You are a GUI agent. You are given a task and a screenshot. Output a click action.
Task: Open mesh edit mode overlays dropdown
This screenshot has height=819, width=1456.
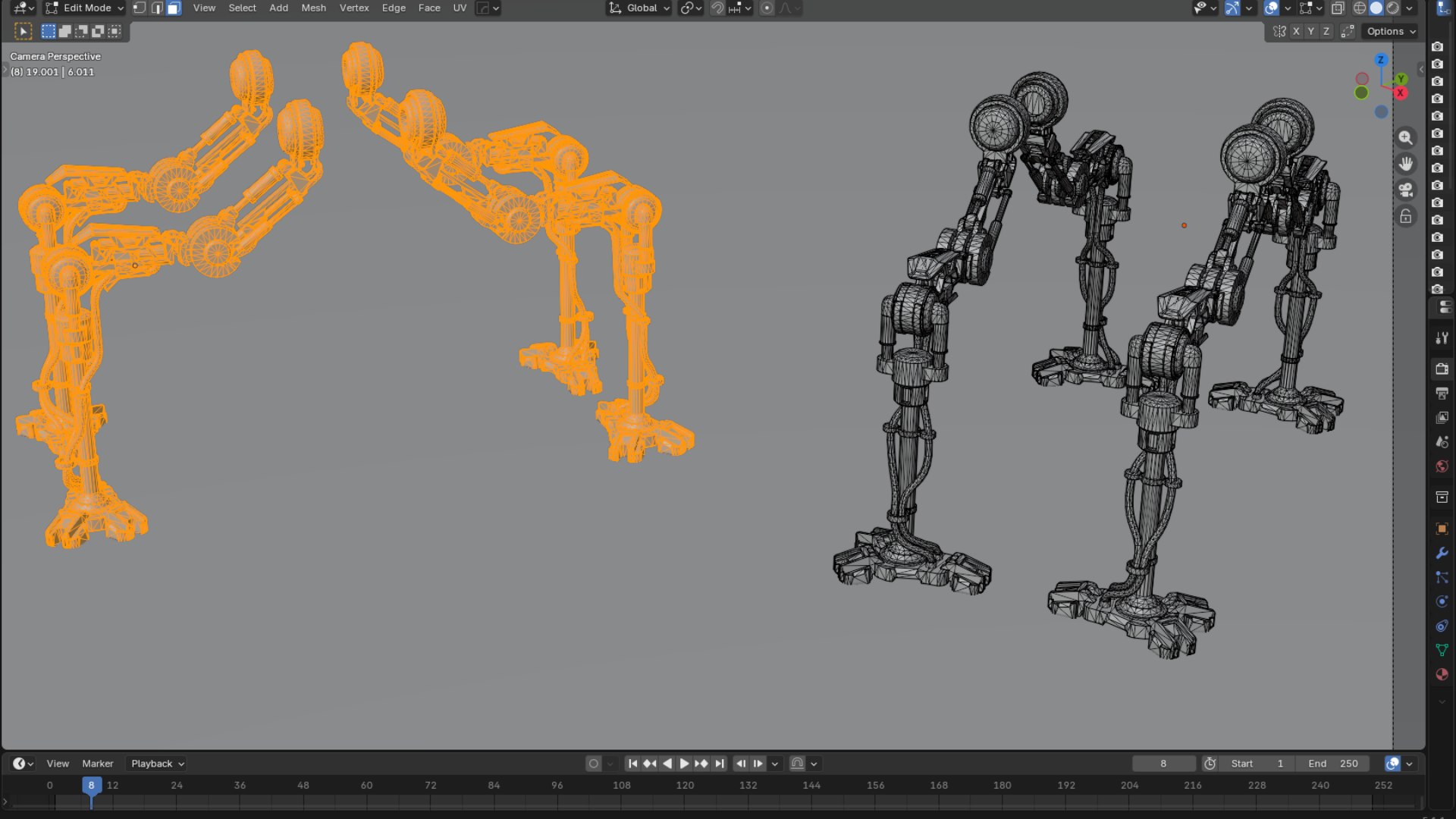1310,8
